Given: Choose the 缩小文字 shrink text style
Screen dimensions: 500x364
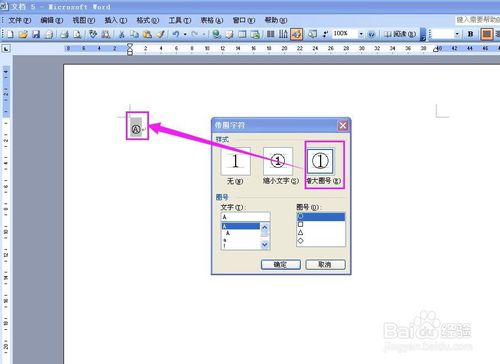Looking at the screenshot, I should [278, 161].
